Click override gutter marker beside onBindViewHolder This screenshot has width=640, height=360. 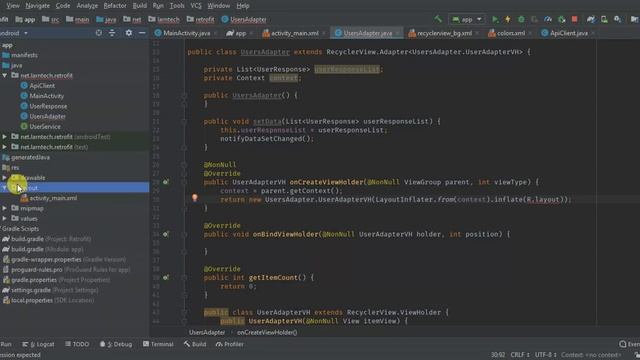[166, 234]
